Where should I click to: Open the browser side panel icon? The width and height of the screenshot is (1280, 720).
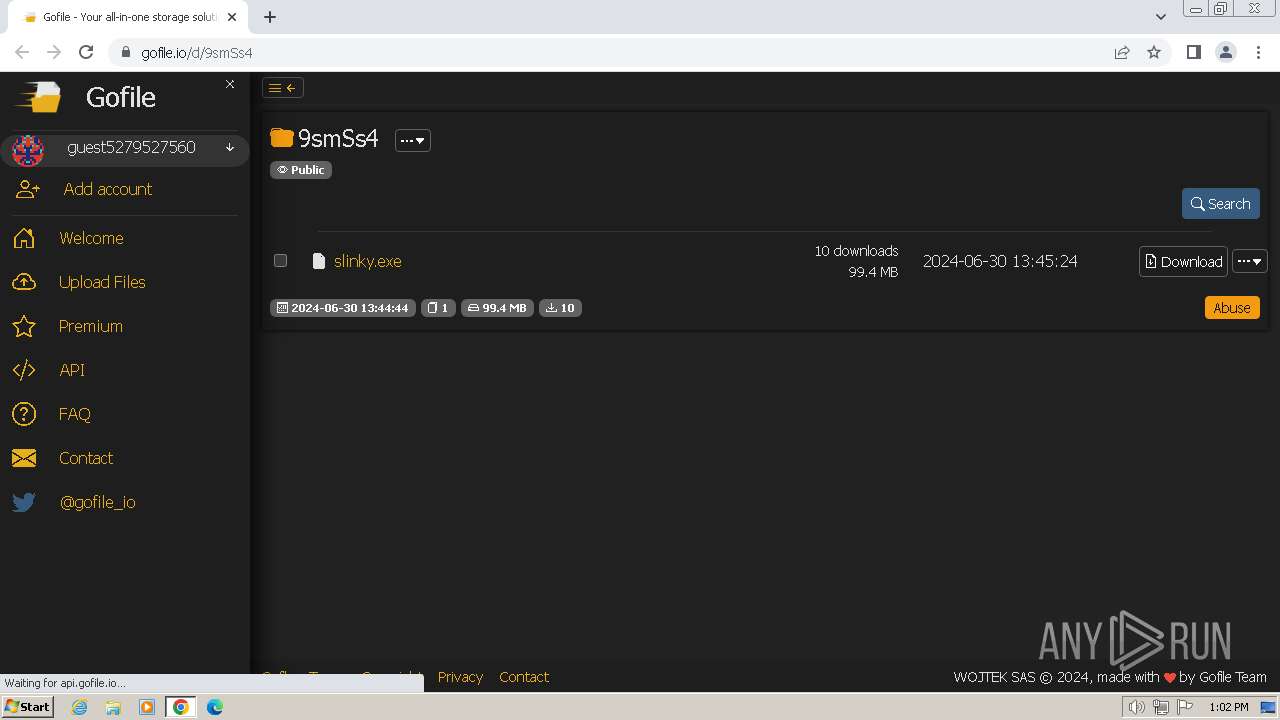click(1193, 53)
